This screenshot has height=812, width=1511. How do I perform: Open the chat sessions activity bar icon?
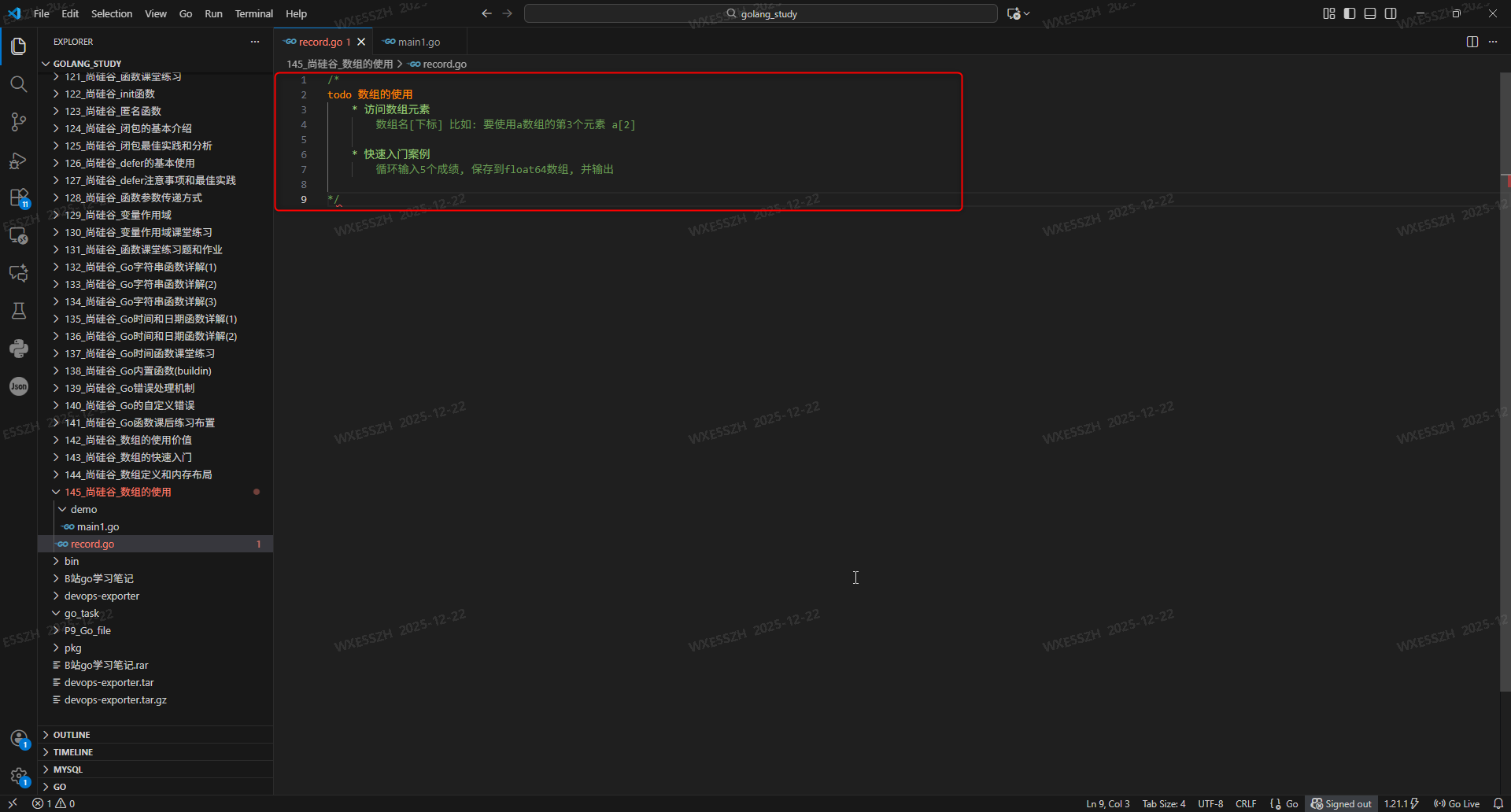tap(19, 273)
